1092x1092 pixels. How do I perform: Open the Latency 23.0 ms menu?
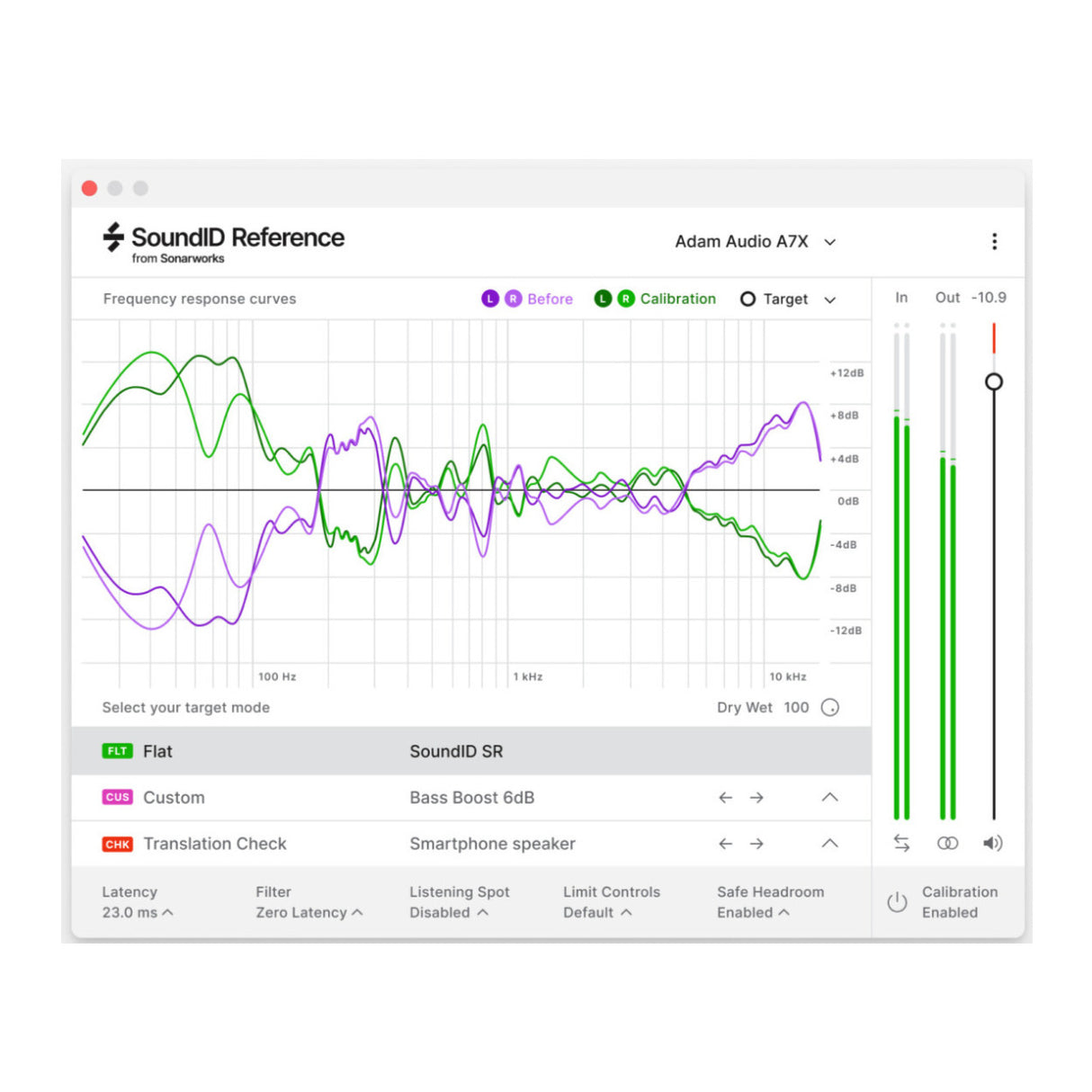point(138,902)
